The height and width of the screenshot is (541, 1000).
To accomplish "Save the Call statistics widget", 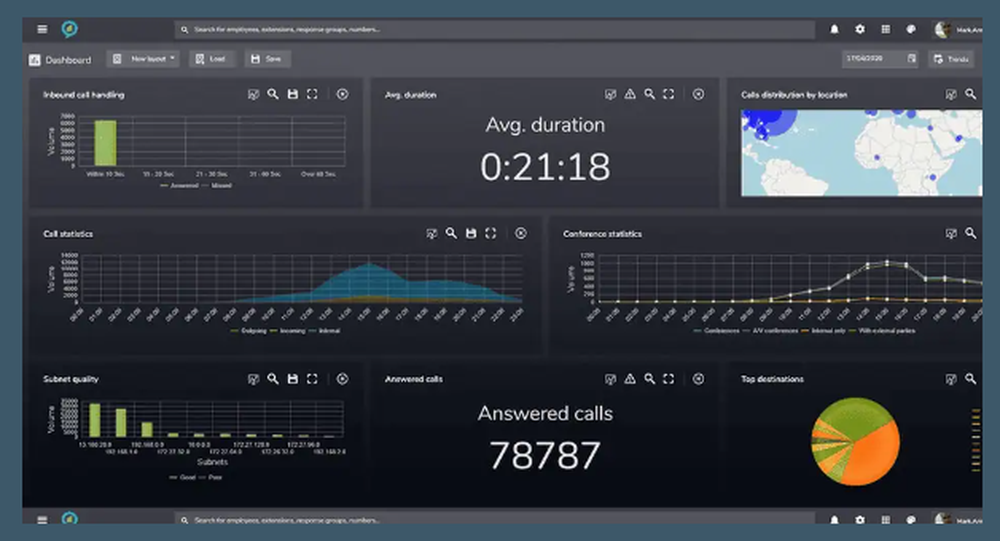I will 471,233.
